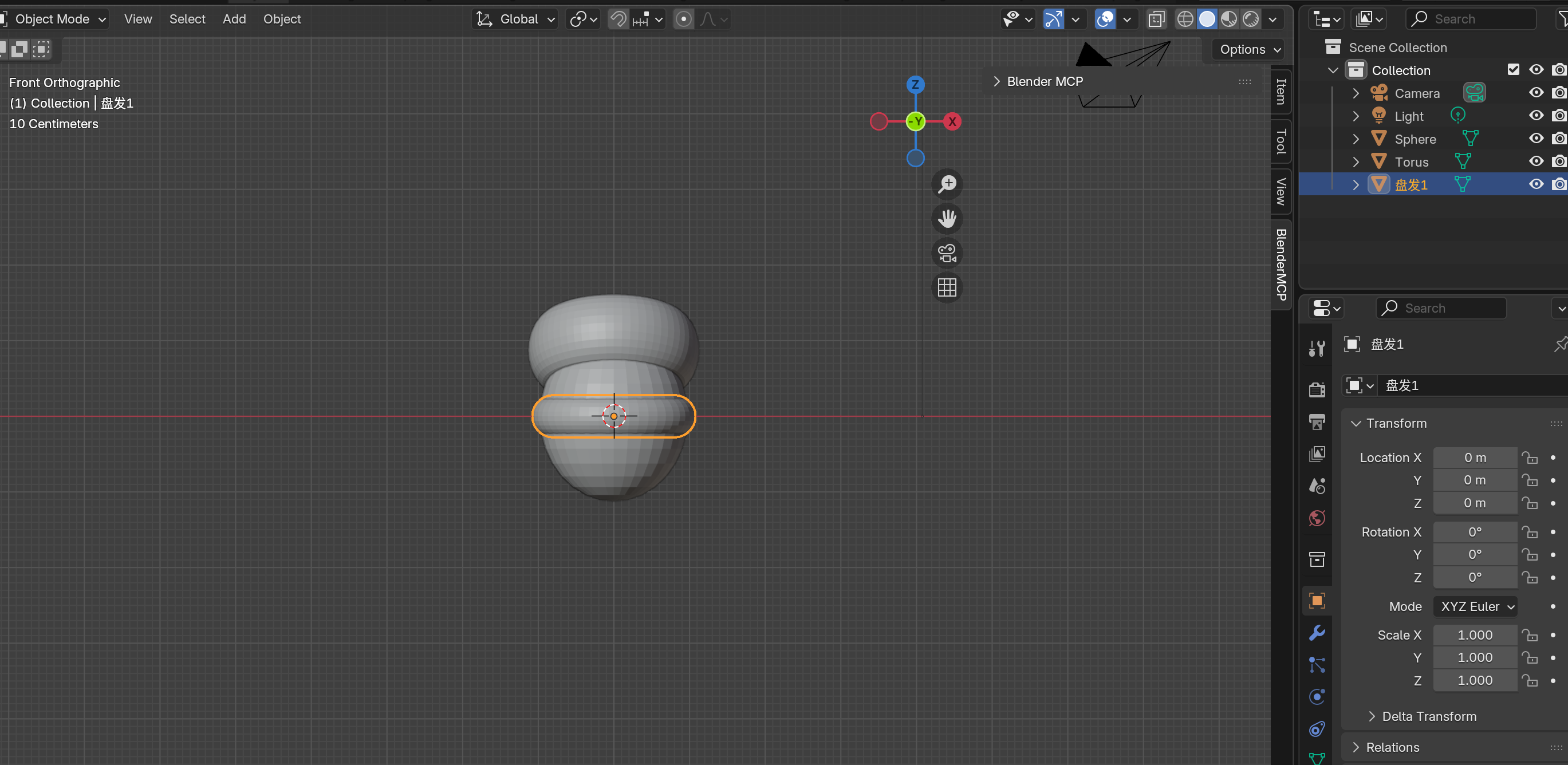Expand the Sphere tree item

pyautogui.click(x=1356, y=139)
